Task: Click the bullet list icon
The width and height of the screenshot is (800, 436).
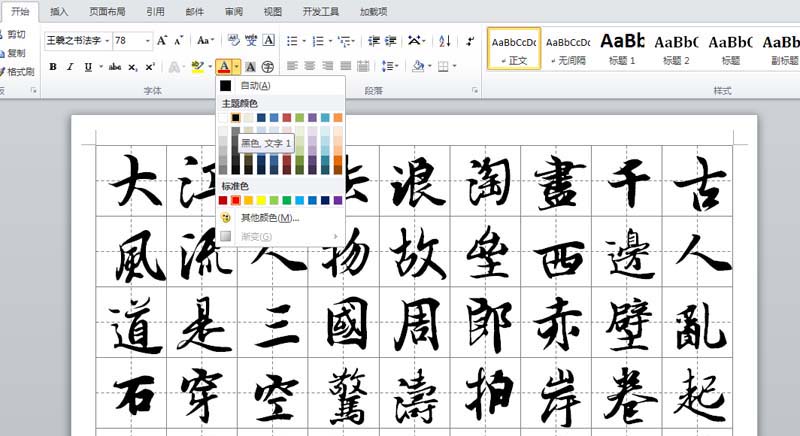Action: click(291, 41)
